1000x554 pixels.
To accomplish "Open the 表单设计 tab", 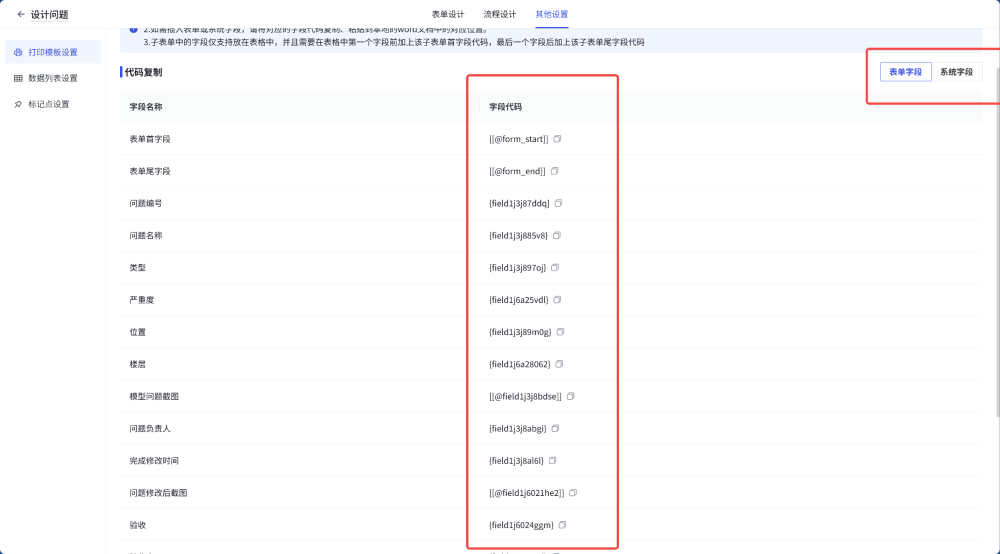I will tap(448, 14).
